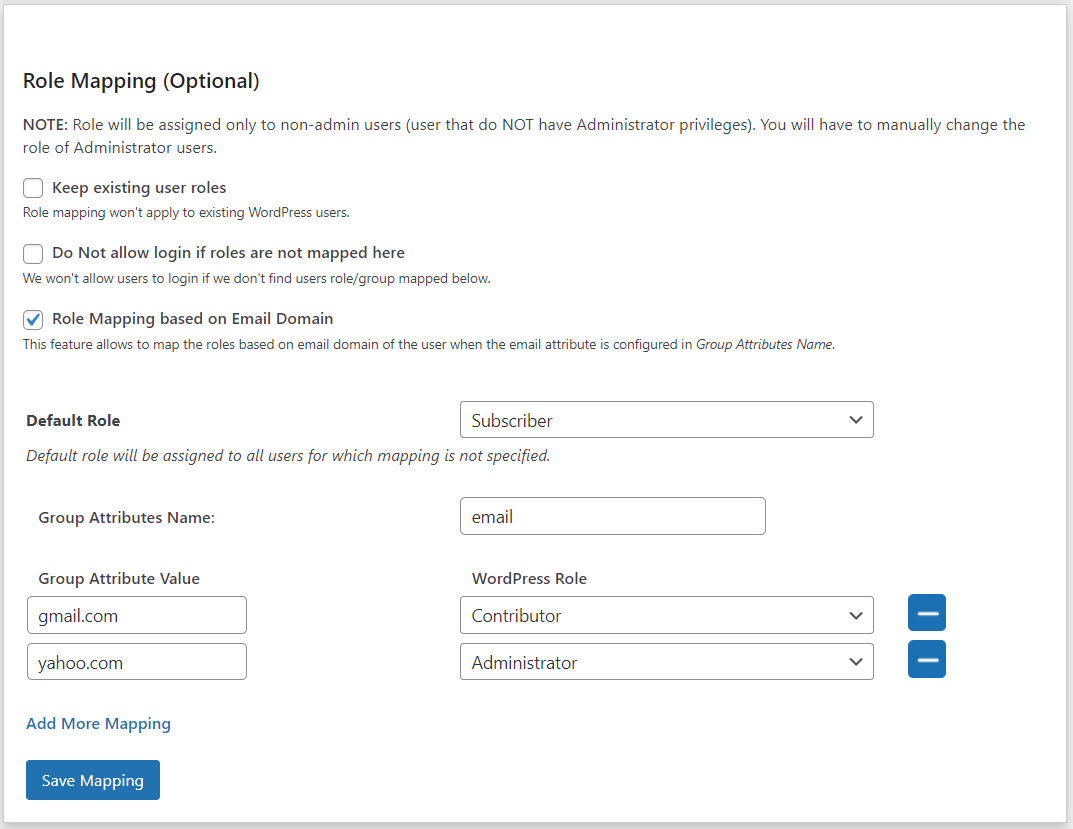1073x829 pixels.
Task: Remove the gmail.com mapping row
Action: (927, 613)
